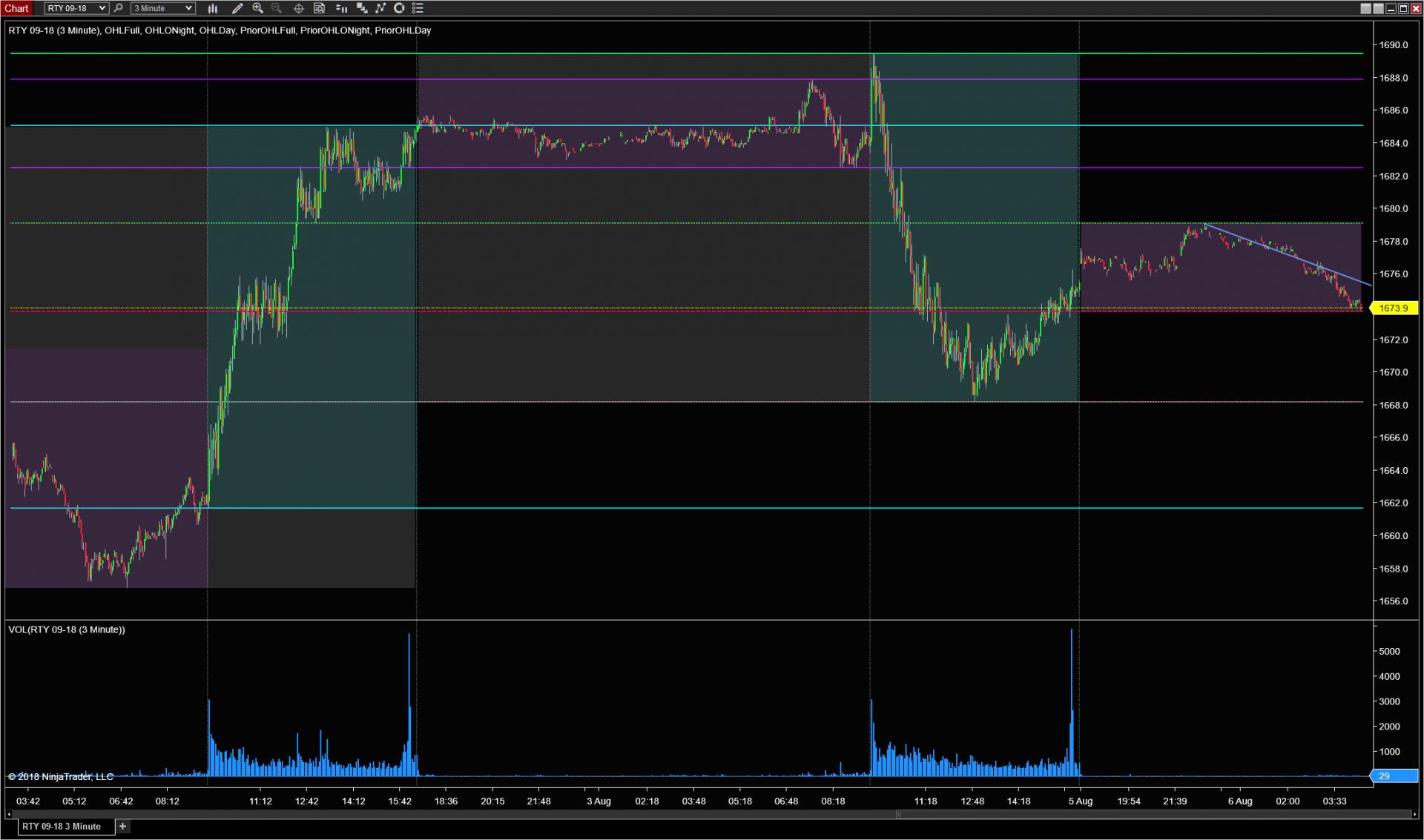1424x840 pixels.
Task: Open the Data Box icon
Action: pyautogui.click(x=319, y=8)
